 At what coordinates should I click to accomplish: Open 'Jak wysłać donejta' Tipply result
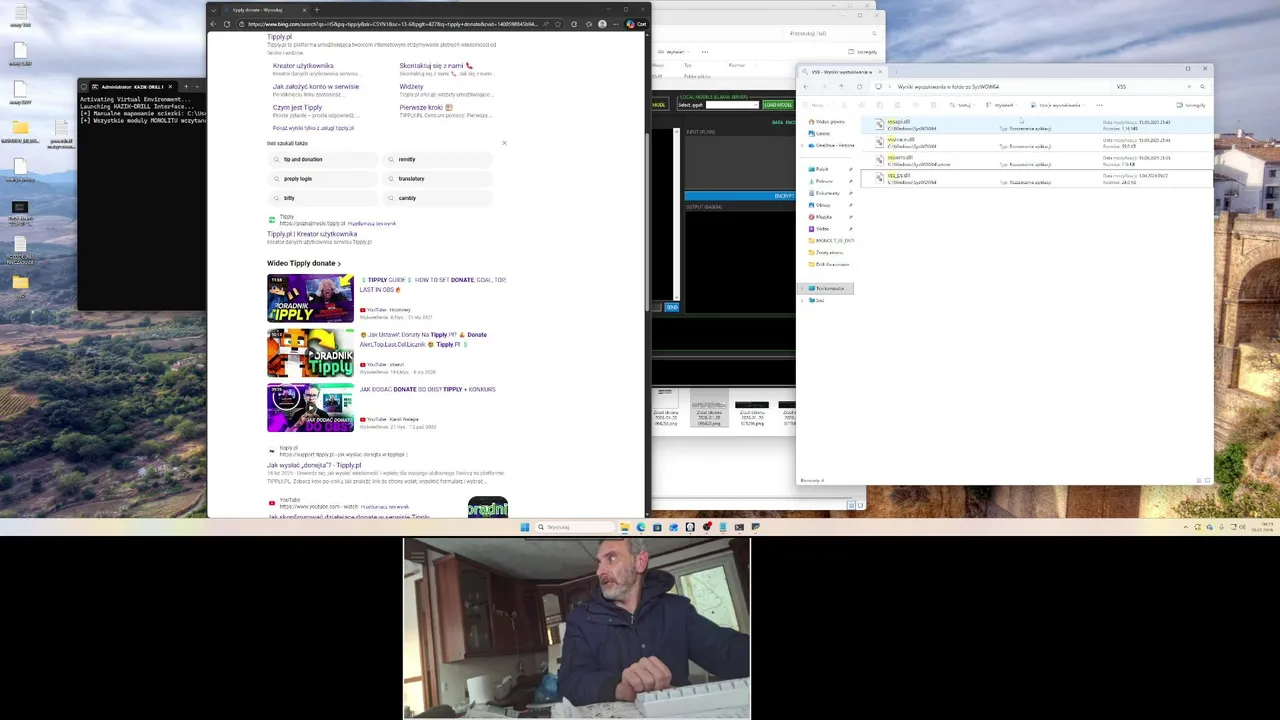314,465
